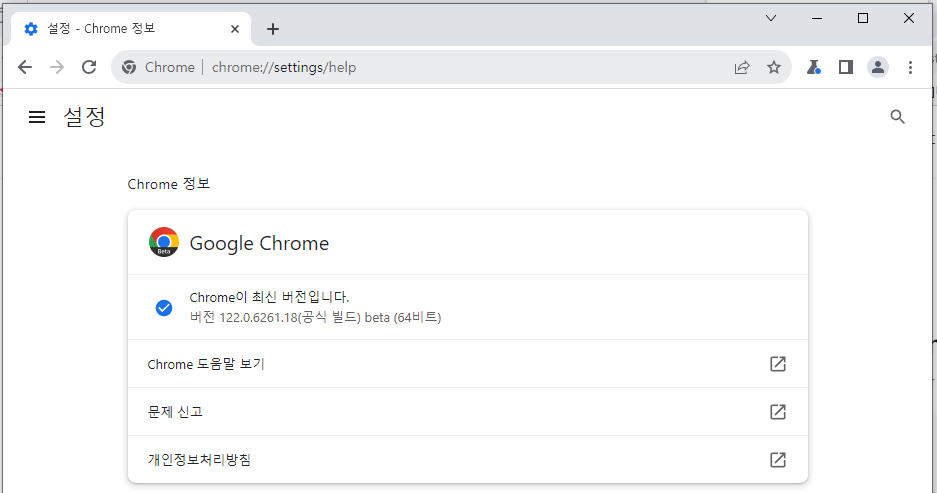Click external-link icon beside 문제 신고

pyautogui.click(x=777, y=412)
